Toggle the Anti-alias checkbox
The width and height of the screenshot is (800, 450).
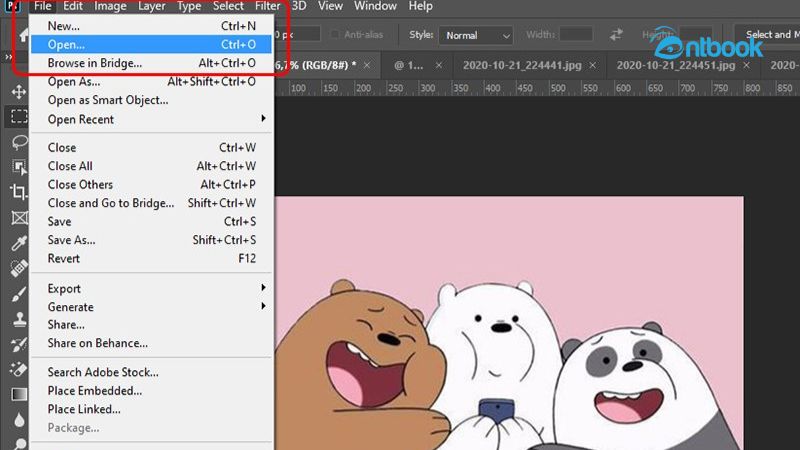[334, 35]
